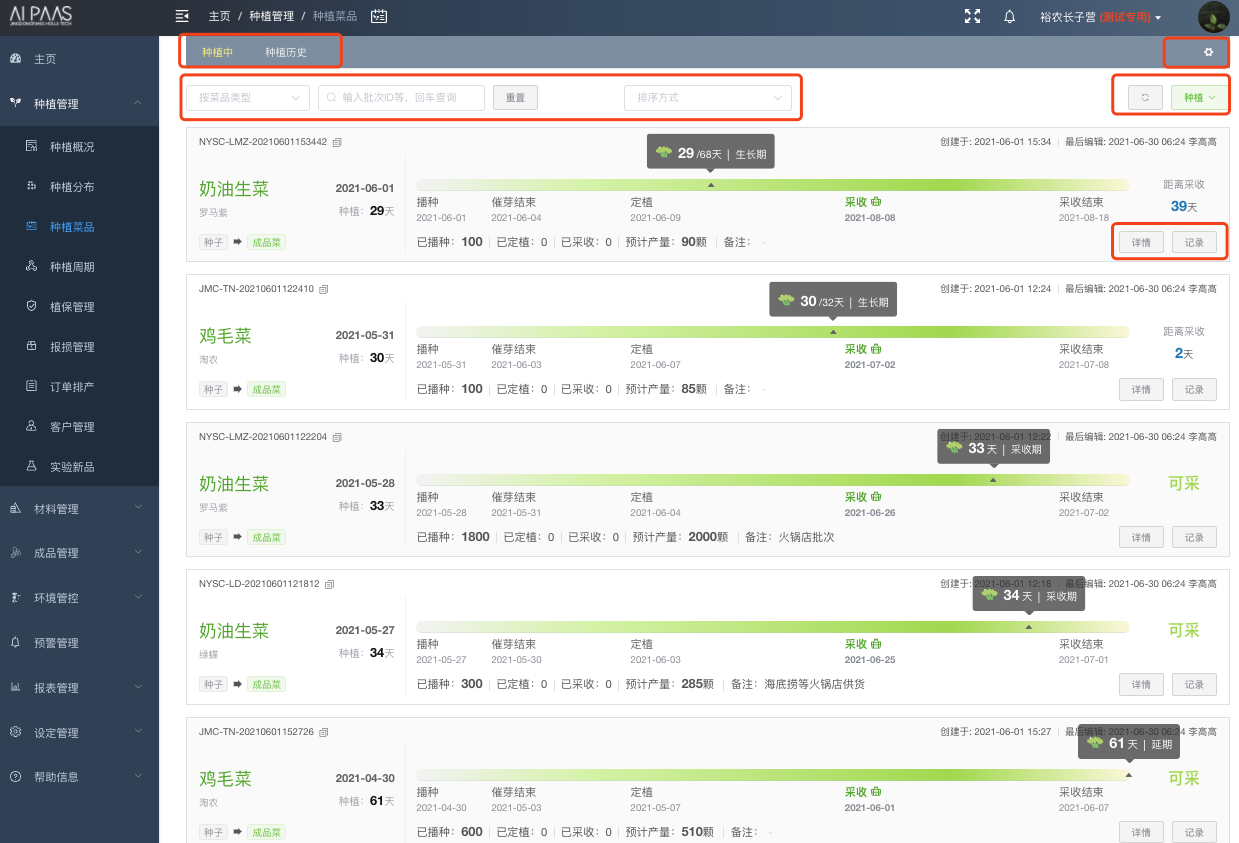Open 实验新品 in the sidebar
The image size is (1239, 843).
79,467
